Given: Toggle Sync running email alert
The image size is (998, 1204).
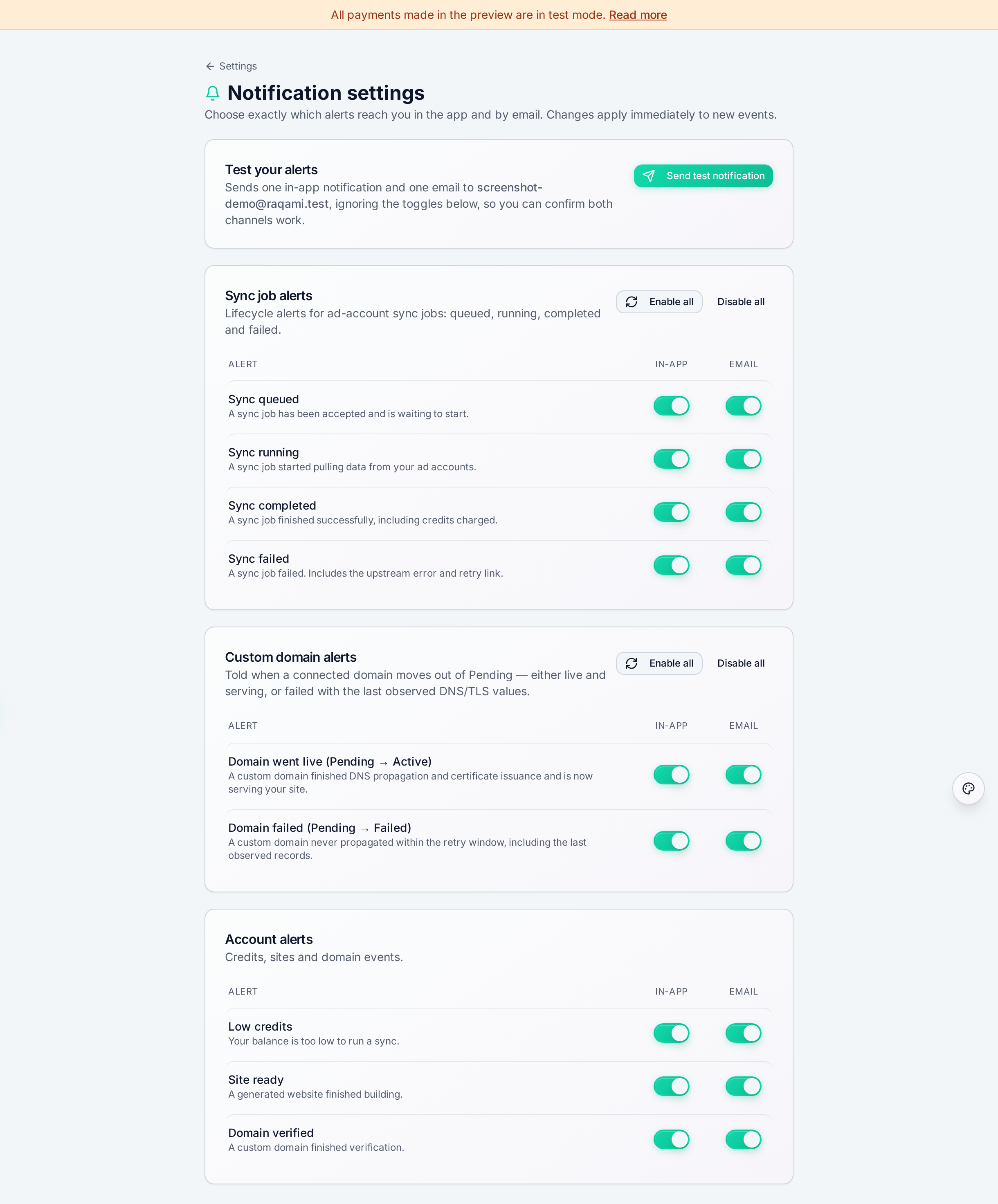Looking at the screenshot, I should 743,459.
